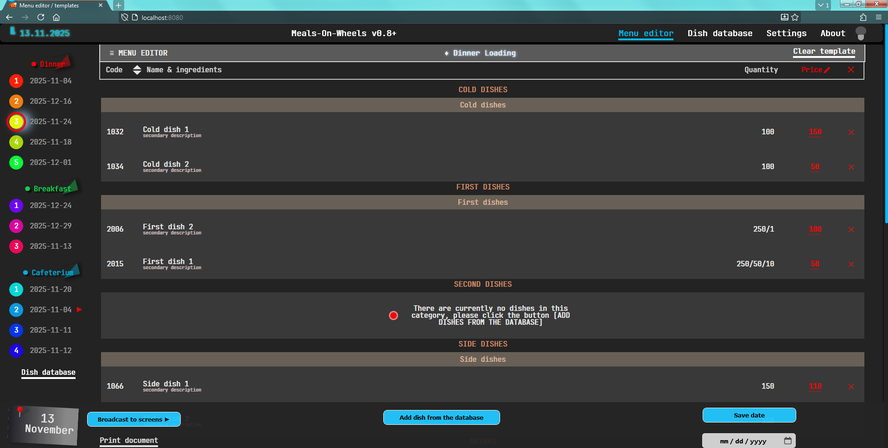Delete First dish 1 with red X
888x448 pixels.
(851, 264)
